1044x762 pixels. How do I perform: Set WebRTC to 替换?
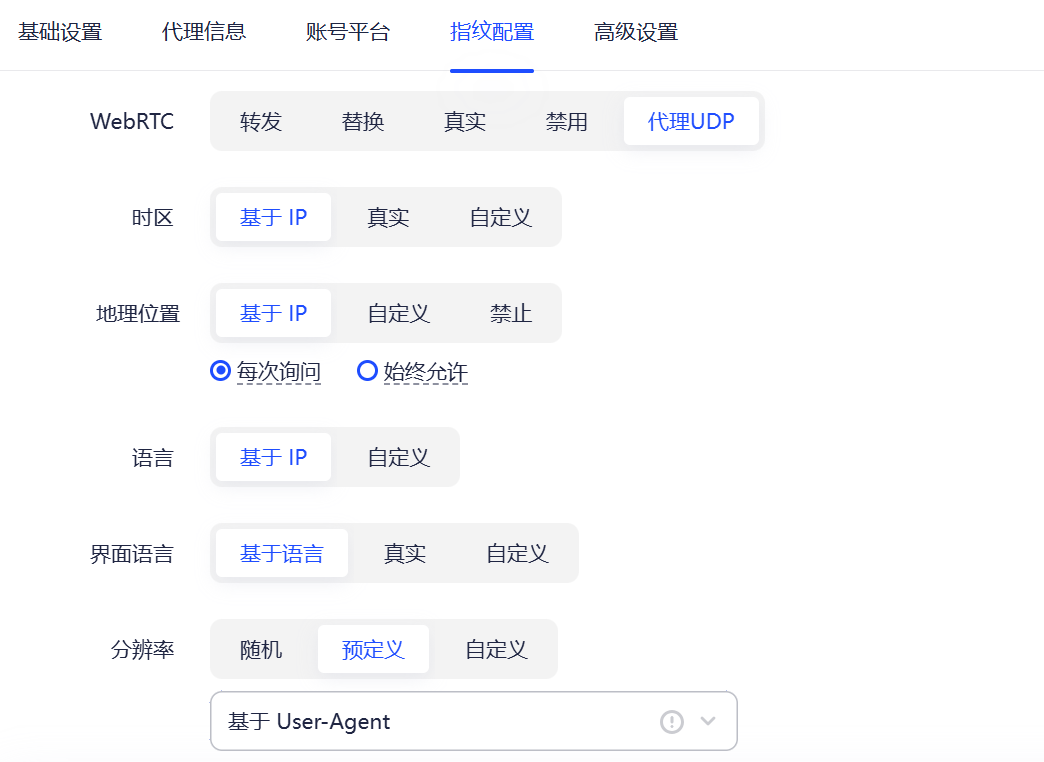363,121
